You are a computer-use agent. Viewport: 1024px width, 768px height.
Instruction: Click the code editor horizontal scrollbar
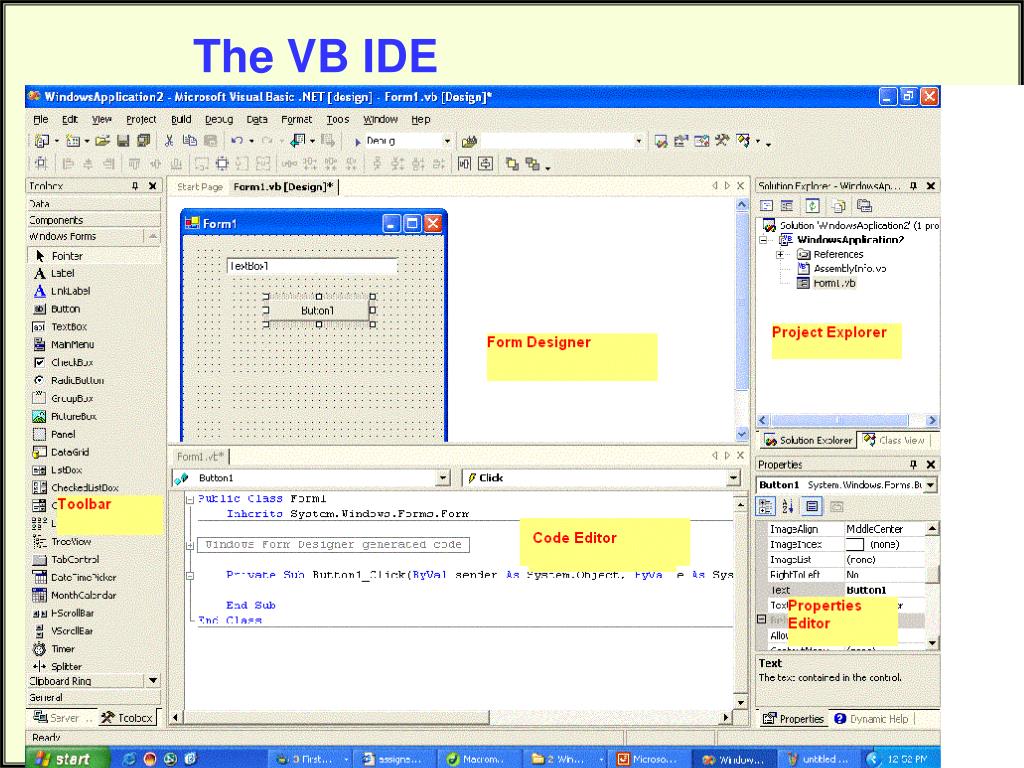452,717
